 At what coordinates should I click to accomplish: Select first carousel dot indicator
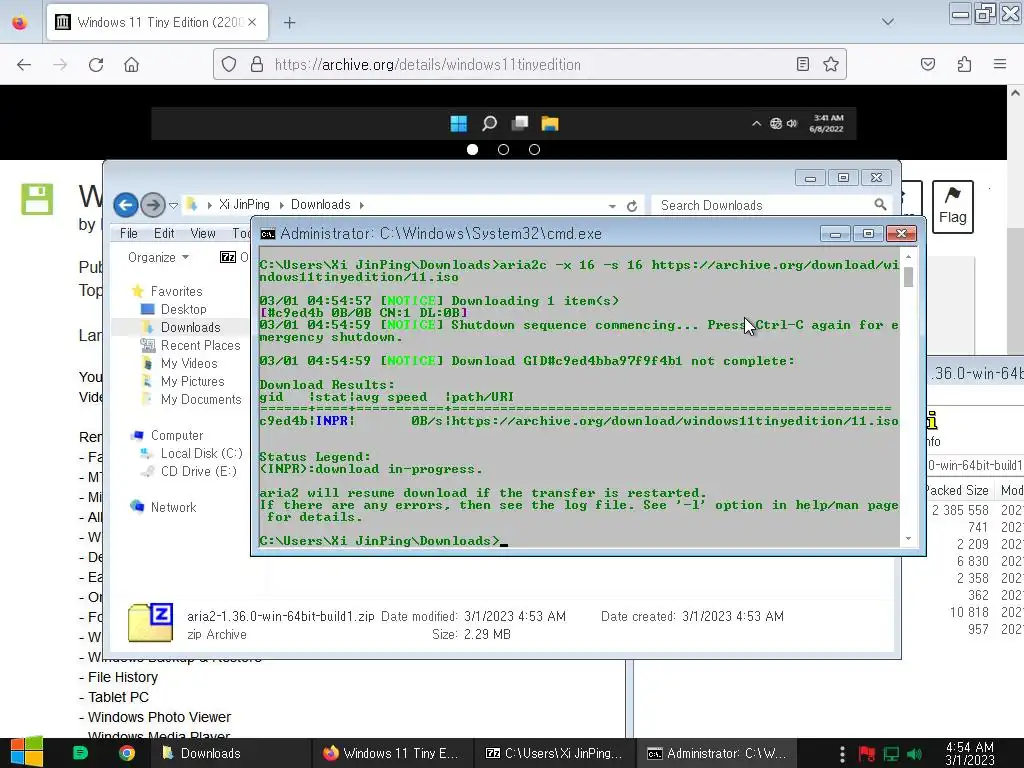pyautogui.click(x=472, y=150)
